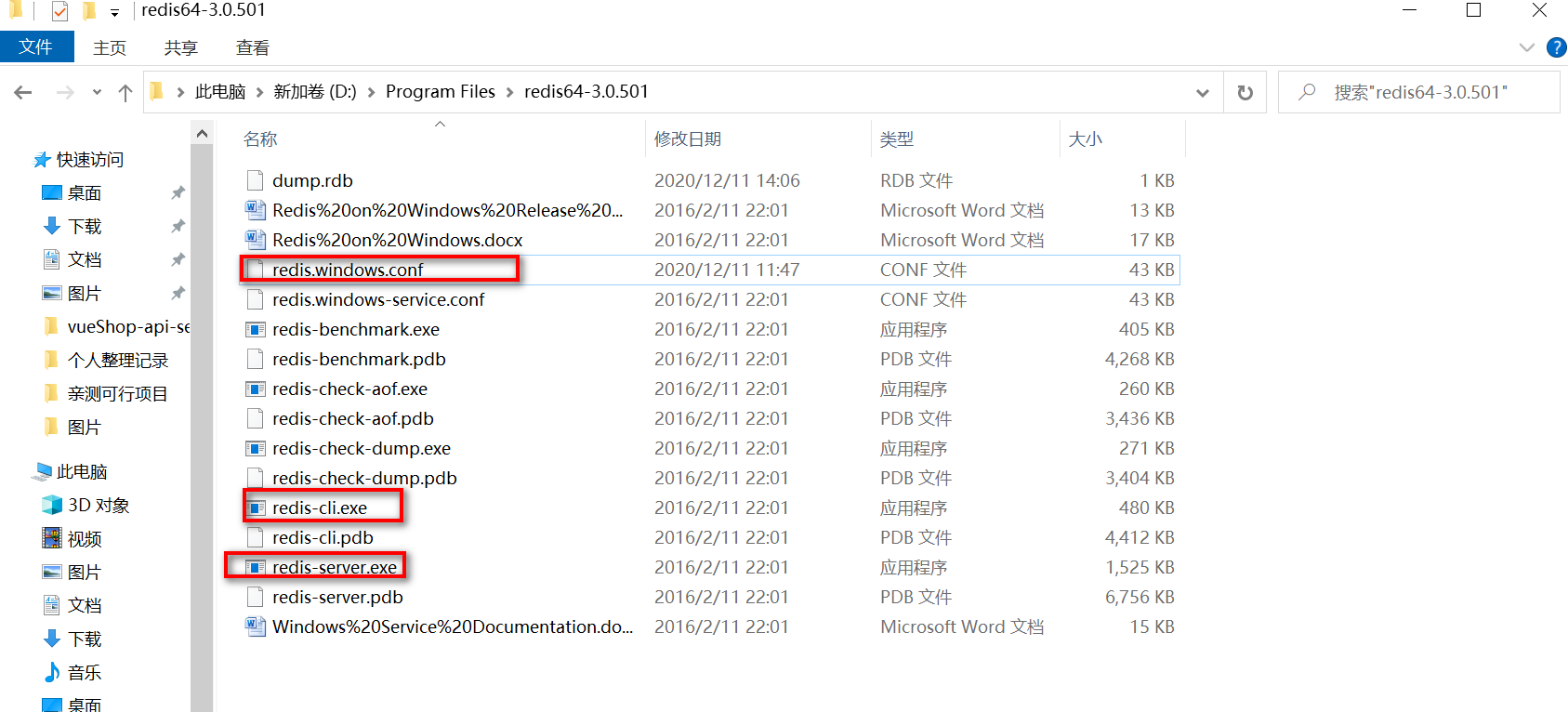Image resolution: width=1568 pixels, height=712 pixels.
Task: Open pinned 下载 under quick access
Action: (x=85, y=227)
